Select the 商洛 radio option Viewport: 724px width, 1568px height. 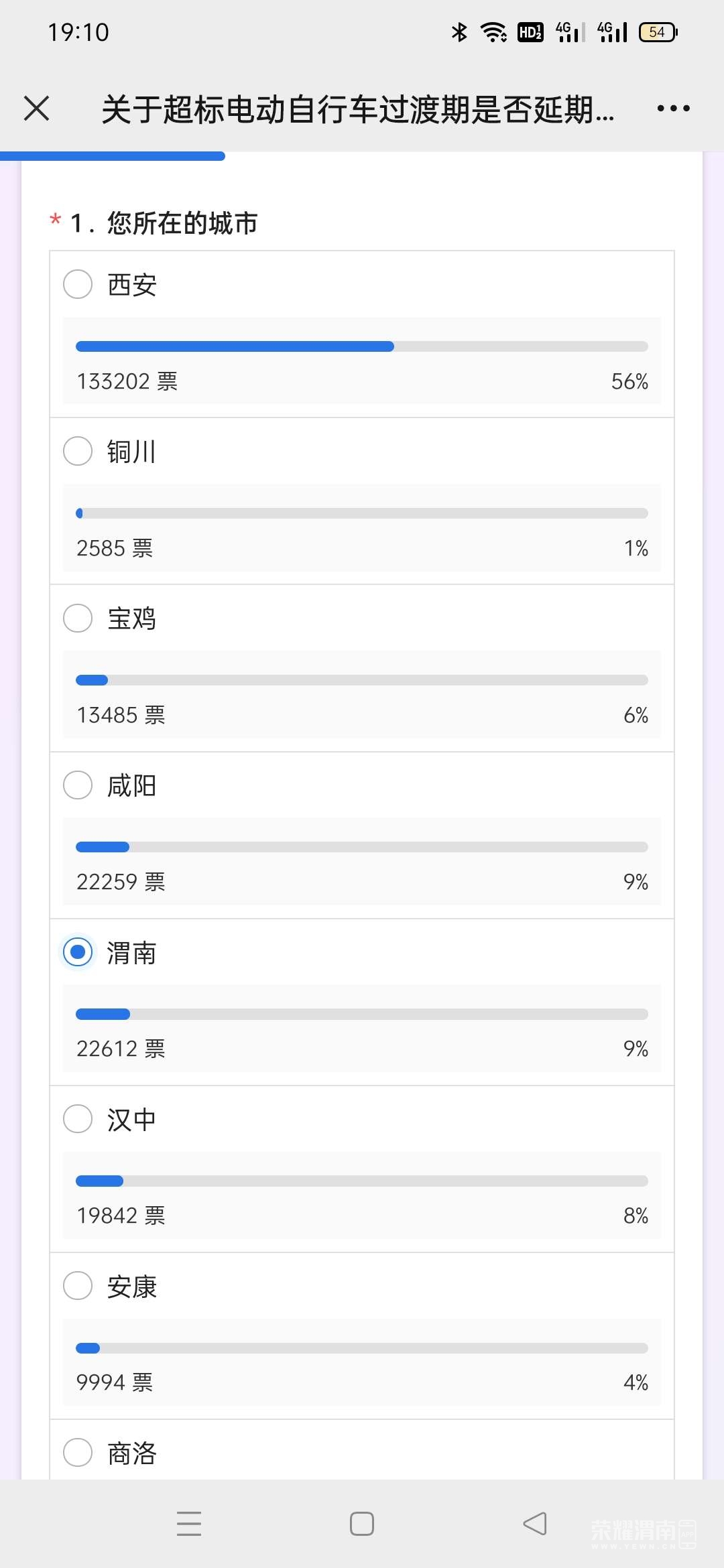click(78, 1452)
